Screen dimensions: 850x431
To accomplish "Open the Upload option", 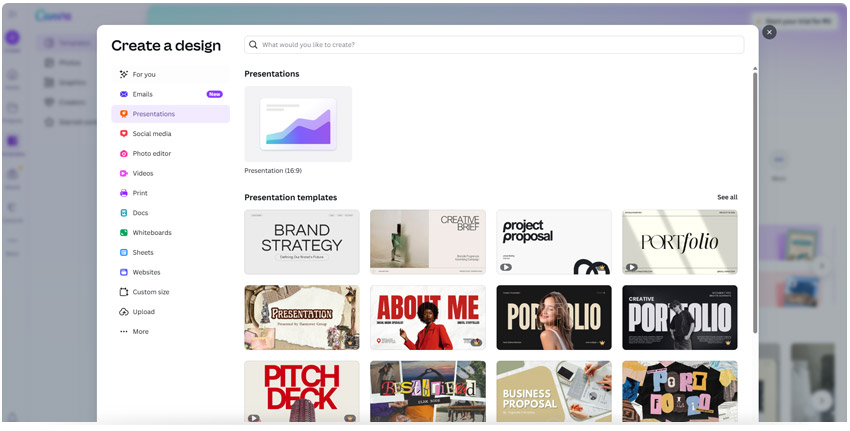I will 171,312.
